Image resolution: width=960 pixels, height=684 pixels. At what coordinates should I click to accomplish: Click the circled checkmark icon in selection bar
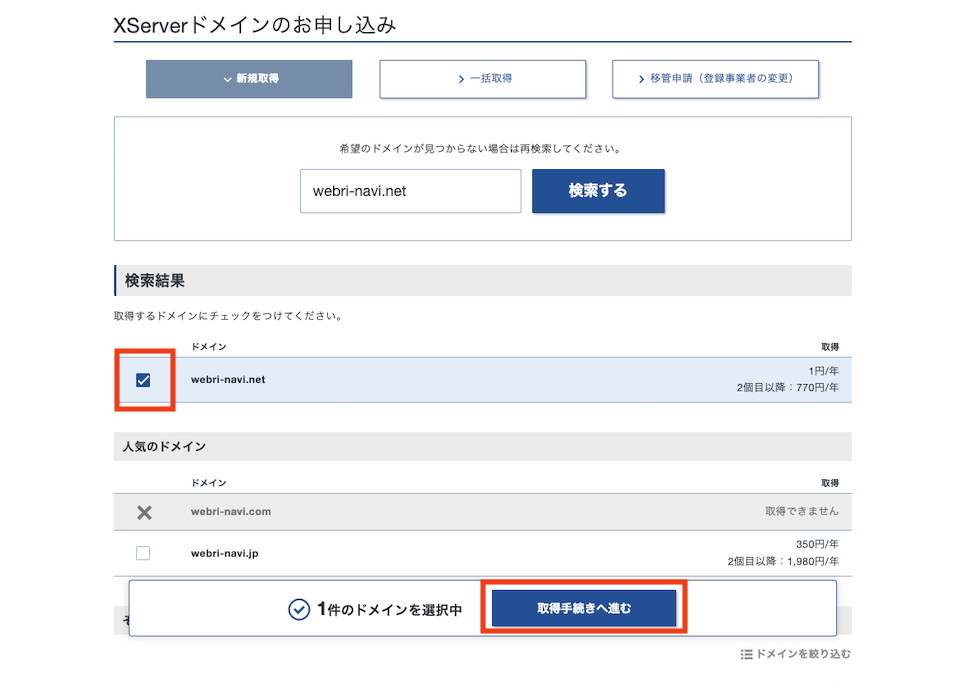299,609
